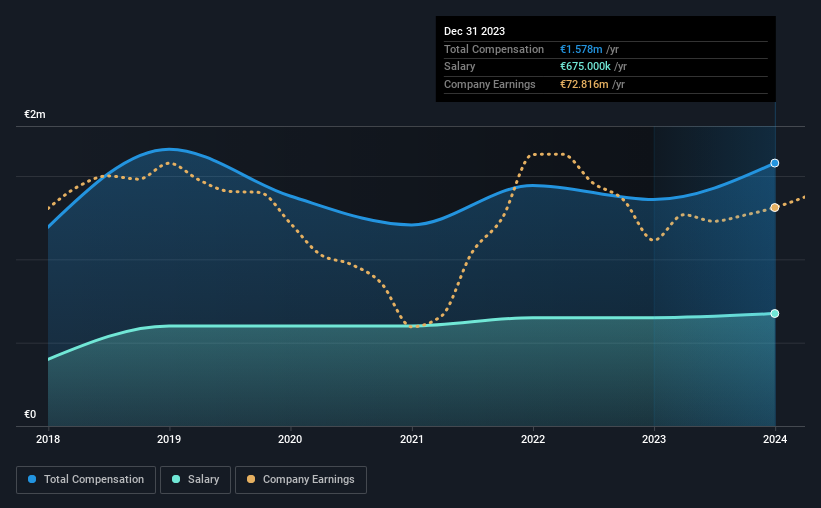Click the orange Company Earnings data point at 2024

(774, 208)
